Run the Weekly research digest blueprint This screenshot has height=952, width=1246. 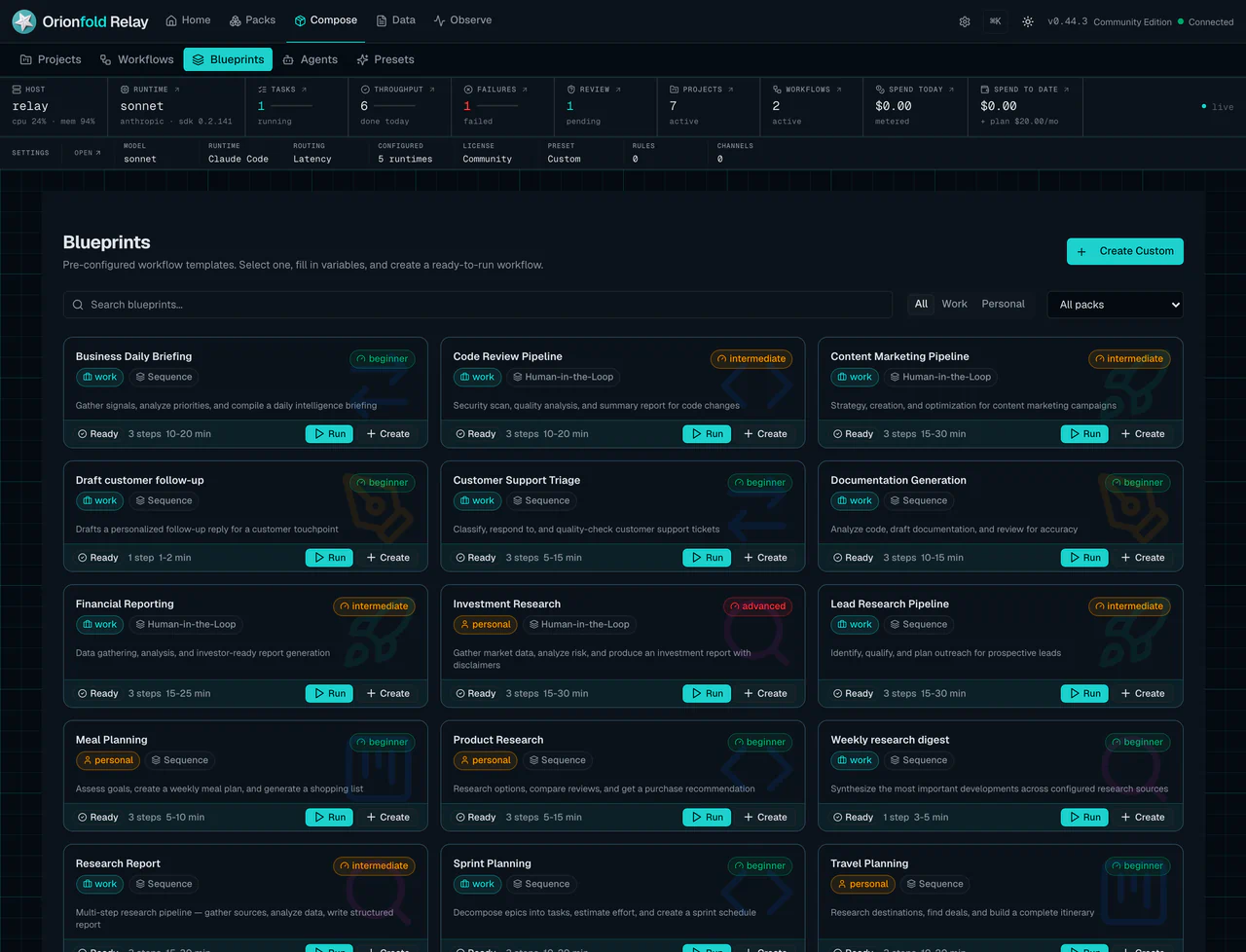click(1084, 818)
